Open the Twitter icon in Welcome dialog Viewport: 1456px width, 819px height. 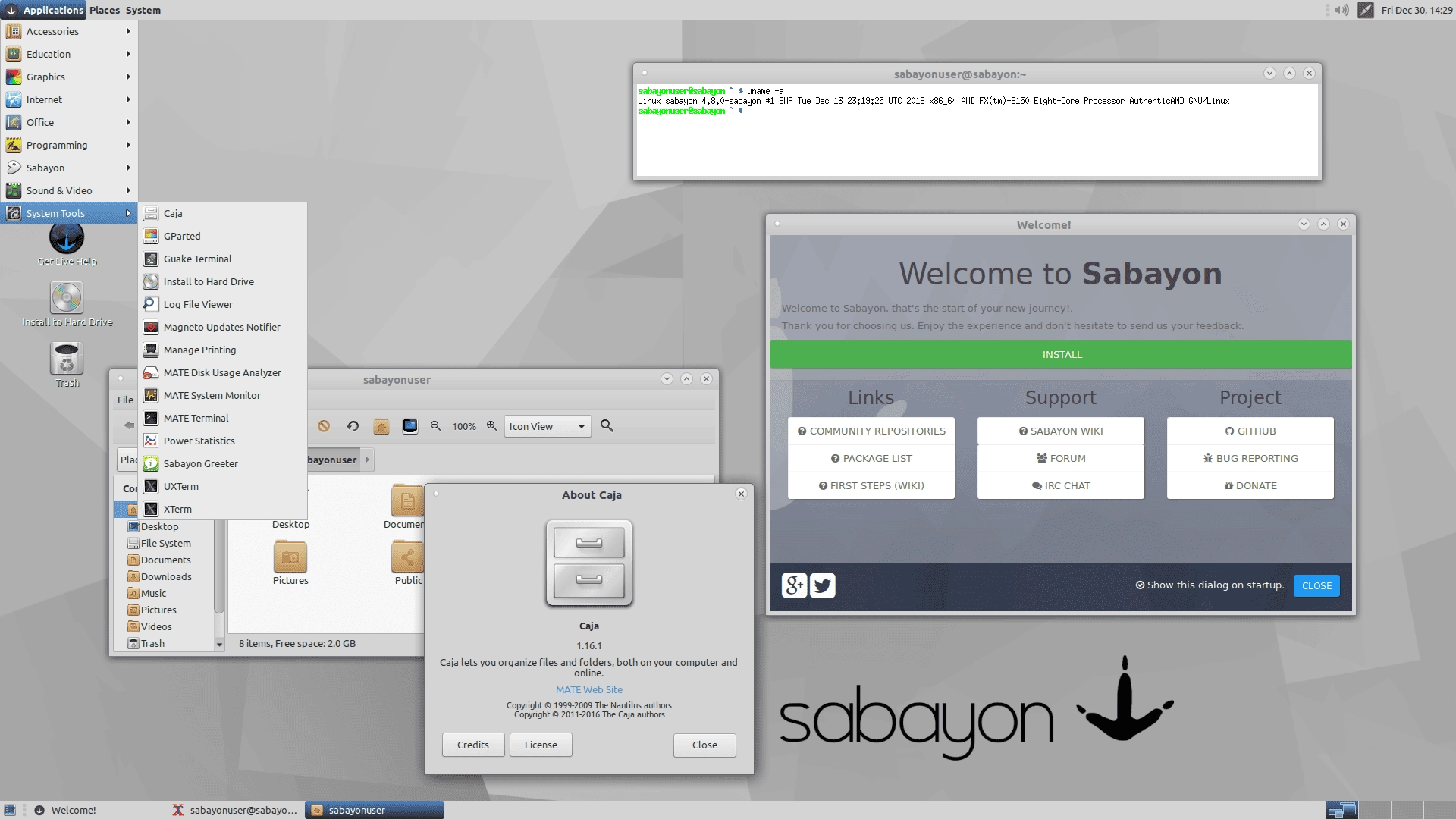(x=823, y=585)
